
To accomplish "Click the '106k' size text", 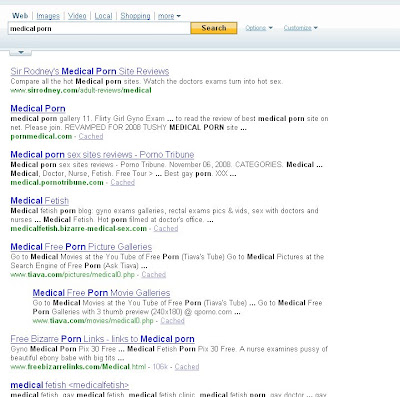I will 160,367.
